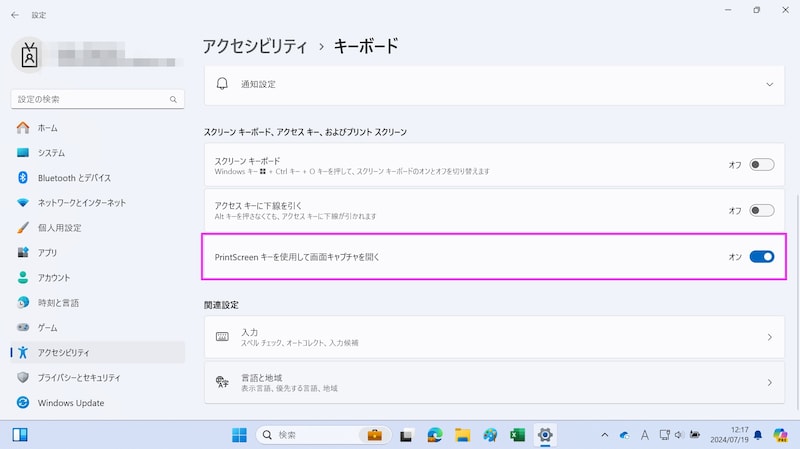800x449 pixels.
Task: Click the IME input mode A indicator
Action: pos(645,435)
